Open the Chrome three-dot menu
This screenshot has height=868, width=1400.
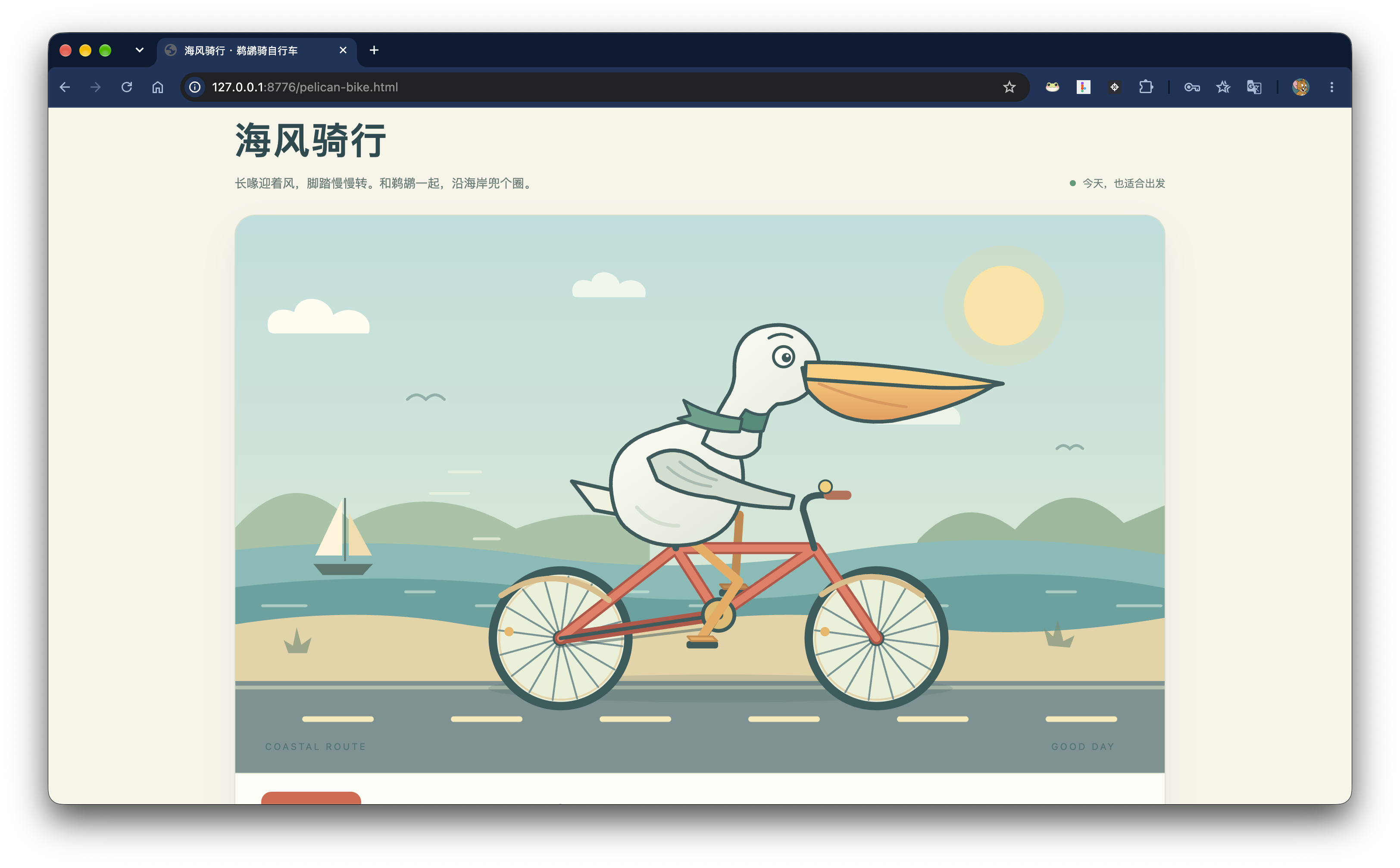coord(1332,87)
